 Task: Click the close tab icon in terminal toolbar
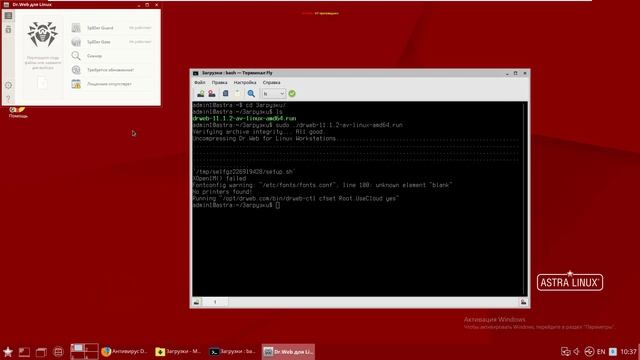tap(212, 93)
